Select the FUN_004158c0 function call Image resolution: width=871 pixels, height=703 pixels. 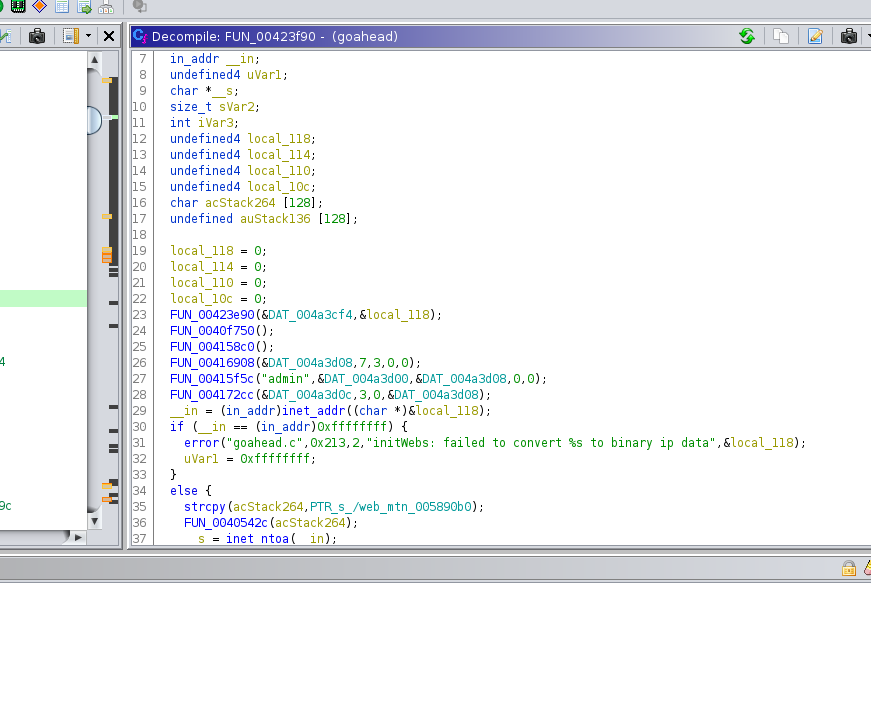tap(212, 347)
